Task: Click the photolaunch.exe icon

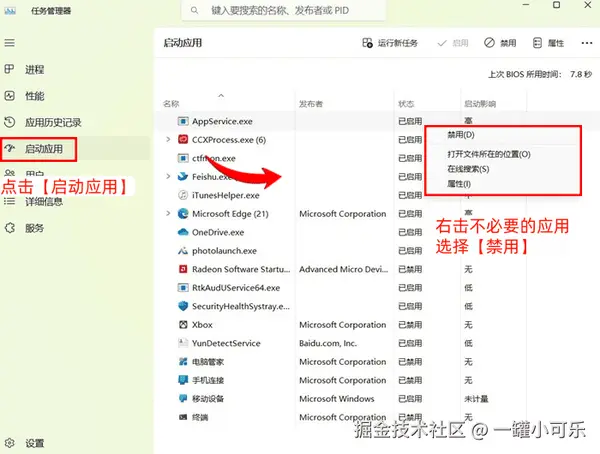Action: tap(183, 251)
